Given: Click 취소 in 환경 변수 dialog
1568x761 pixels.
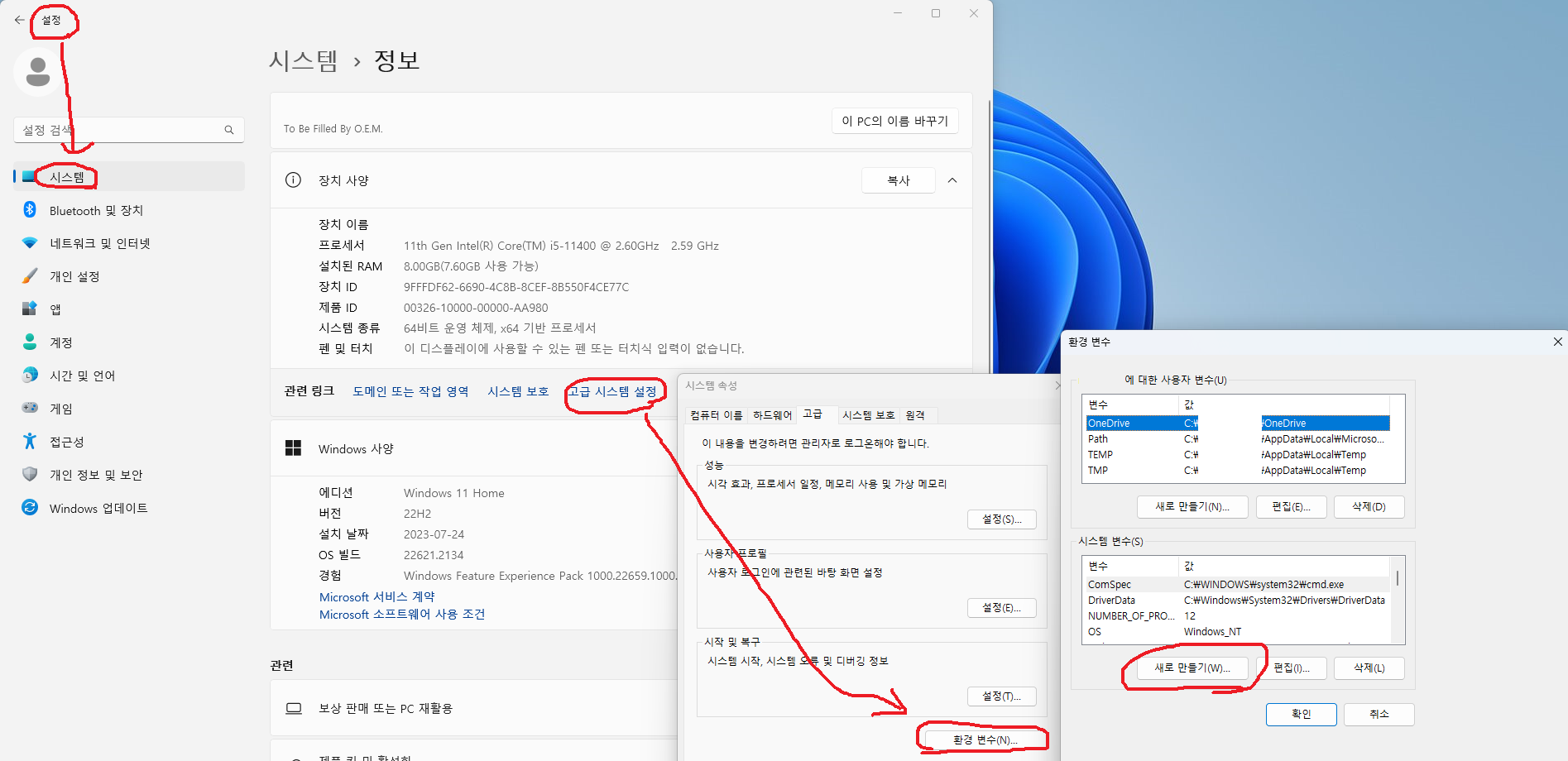Looking at the screenshot, I should click(x=1379, y=714).
